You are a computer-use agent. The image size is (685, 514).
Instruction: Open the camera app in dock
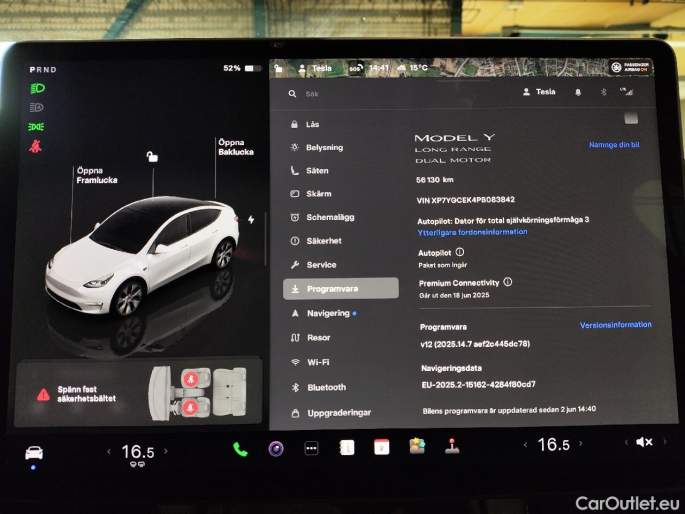point(276,448)
